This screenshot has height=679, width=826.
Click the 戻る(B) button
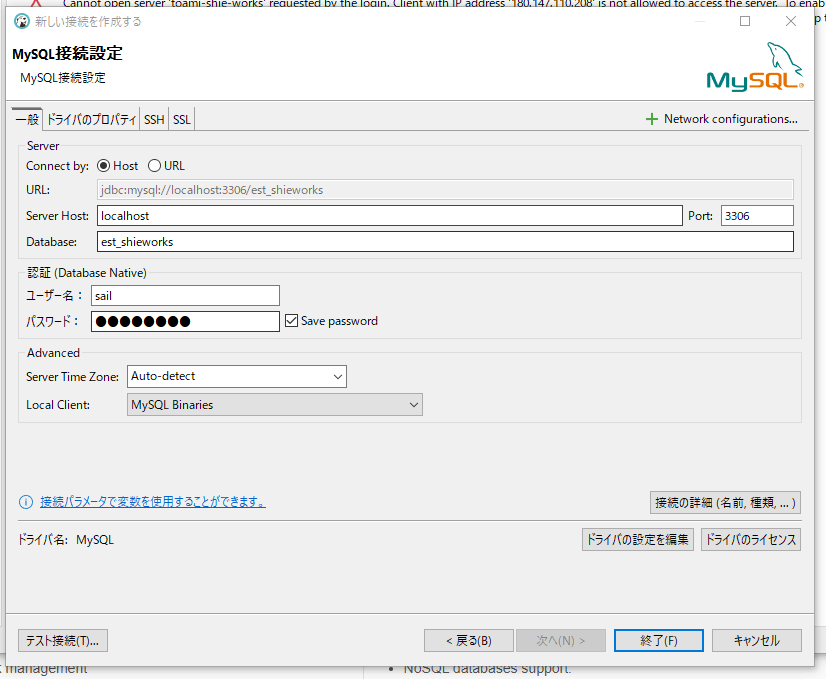(x=469, y=641)
